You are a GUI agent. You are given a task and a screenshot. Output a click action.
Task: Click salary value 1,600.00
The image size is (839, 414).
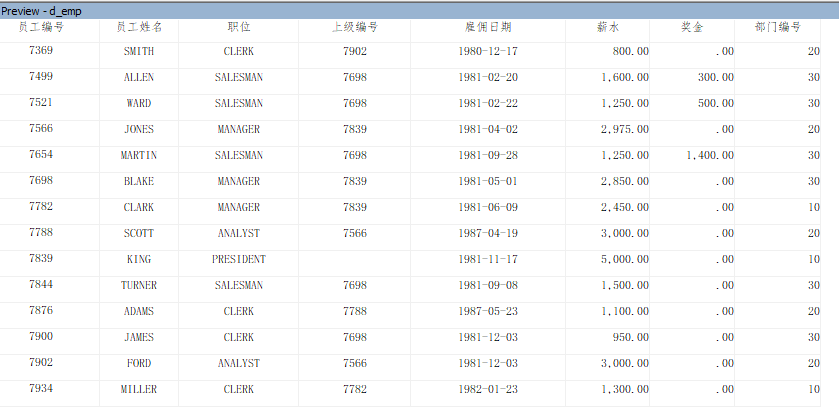(624, 78)
